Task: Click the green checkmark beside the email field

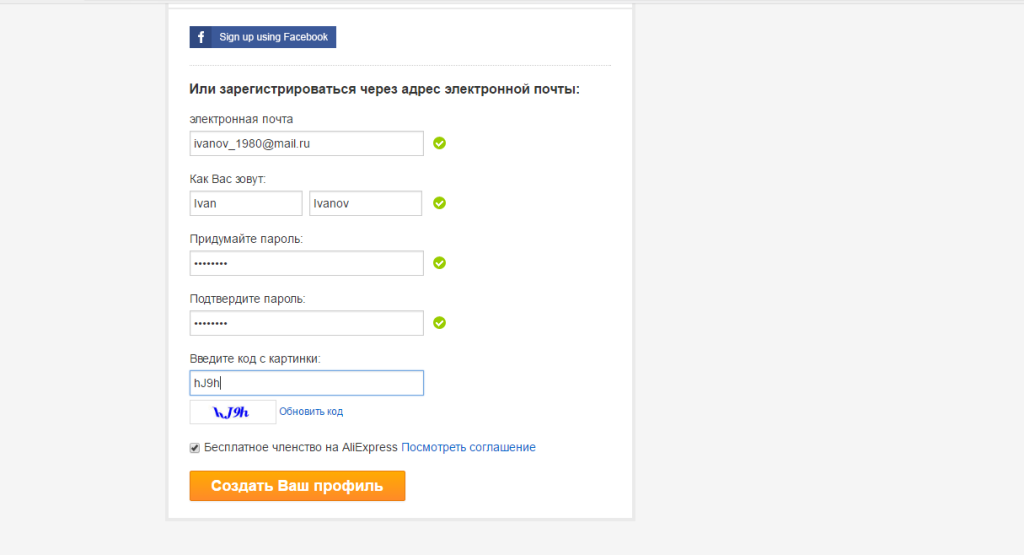Action: [x=440, y=143]
